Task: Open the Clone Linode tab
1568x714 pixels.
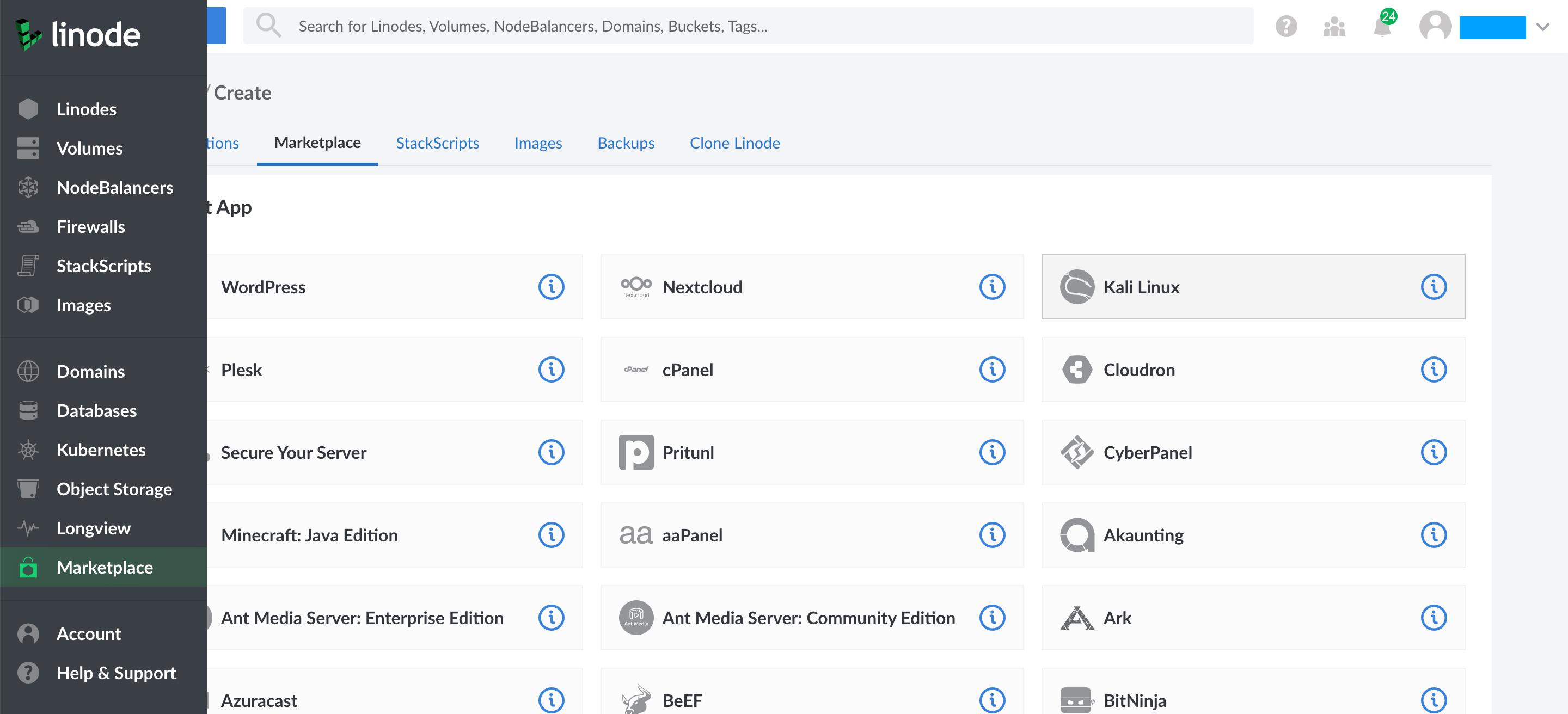Action: point(734,143)
